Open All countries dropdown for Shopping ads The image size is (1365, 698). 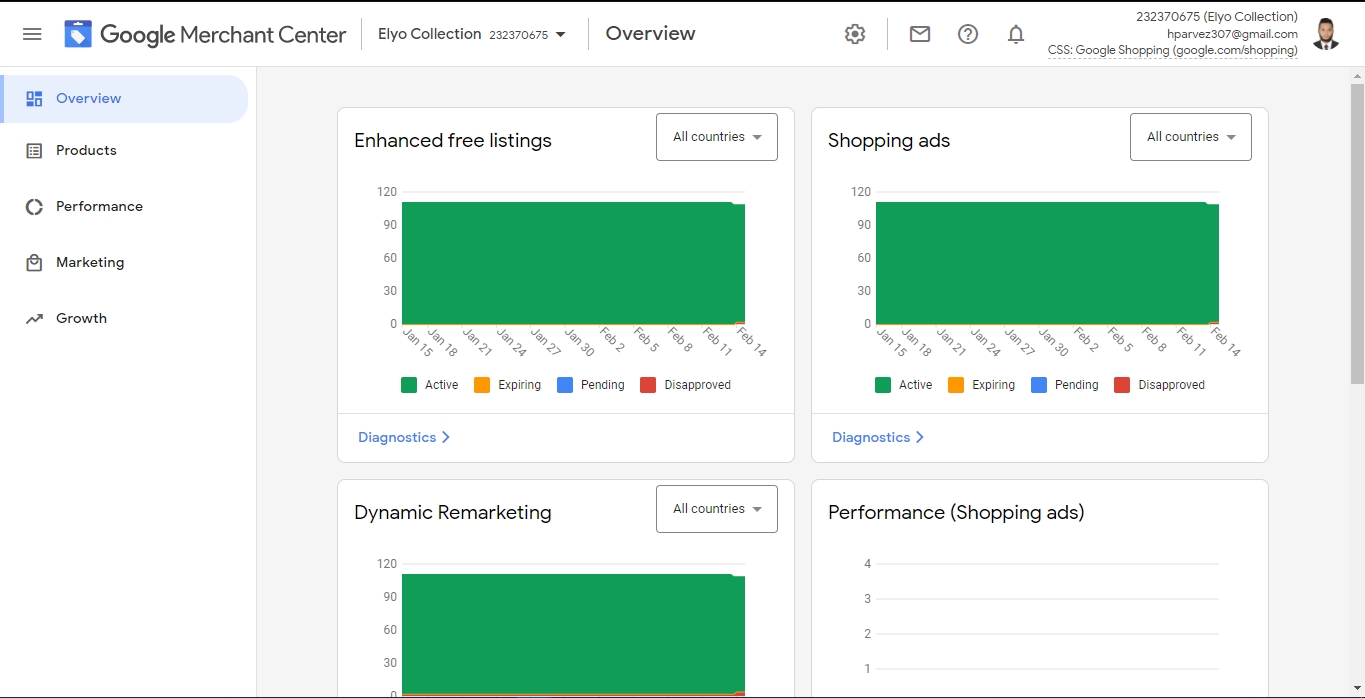1190,137
